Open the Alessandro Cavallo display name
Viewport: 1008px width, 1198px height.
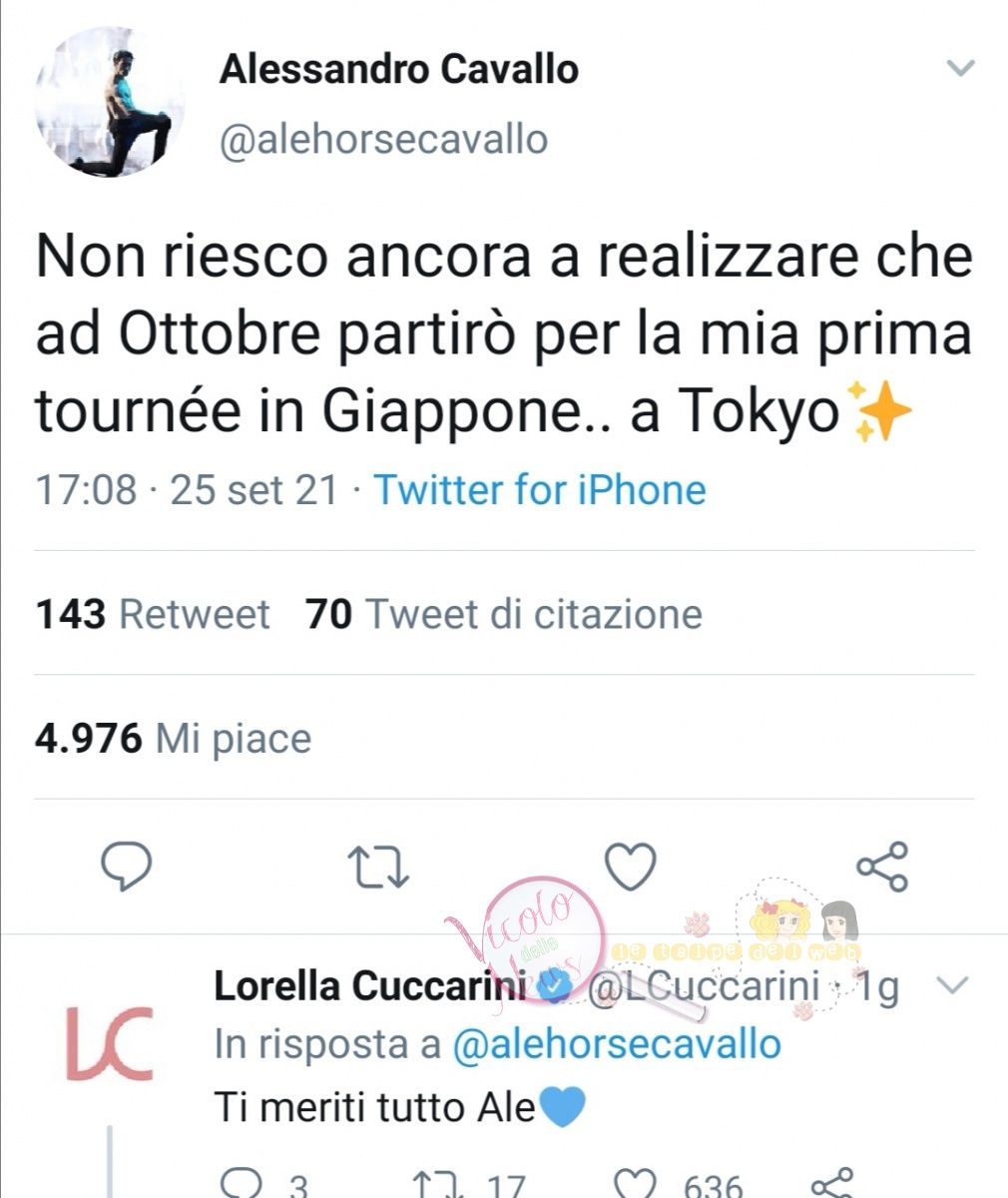point(399,69)
